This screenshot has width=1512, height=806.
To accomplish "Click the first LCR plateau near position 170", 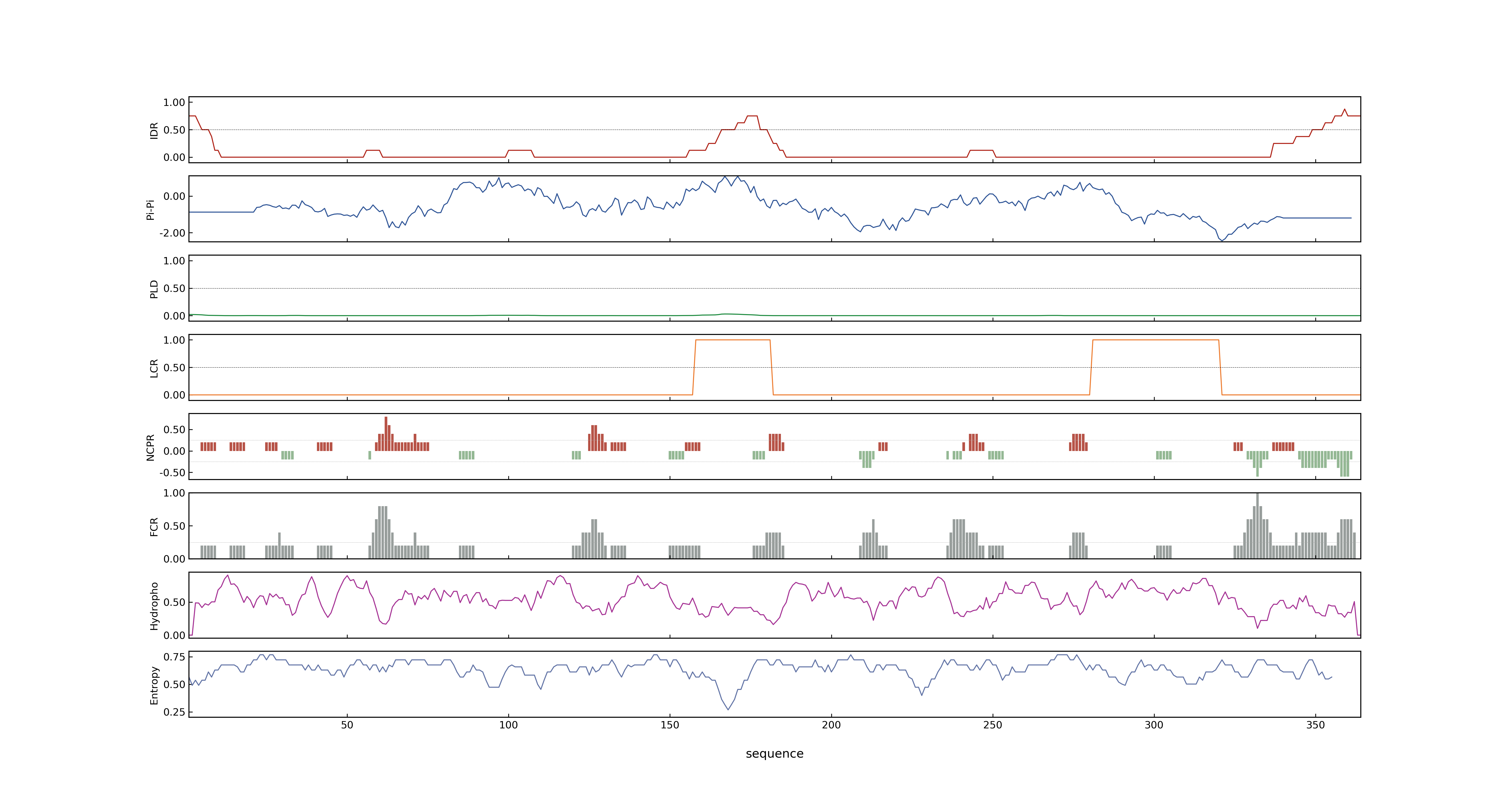I will pyautogui.click(x=733, y=340).
